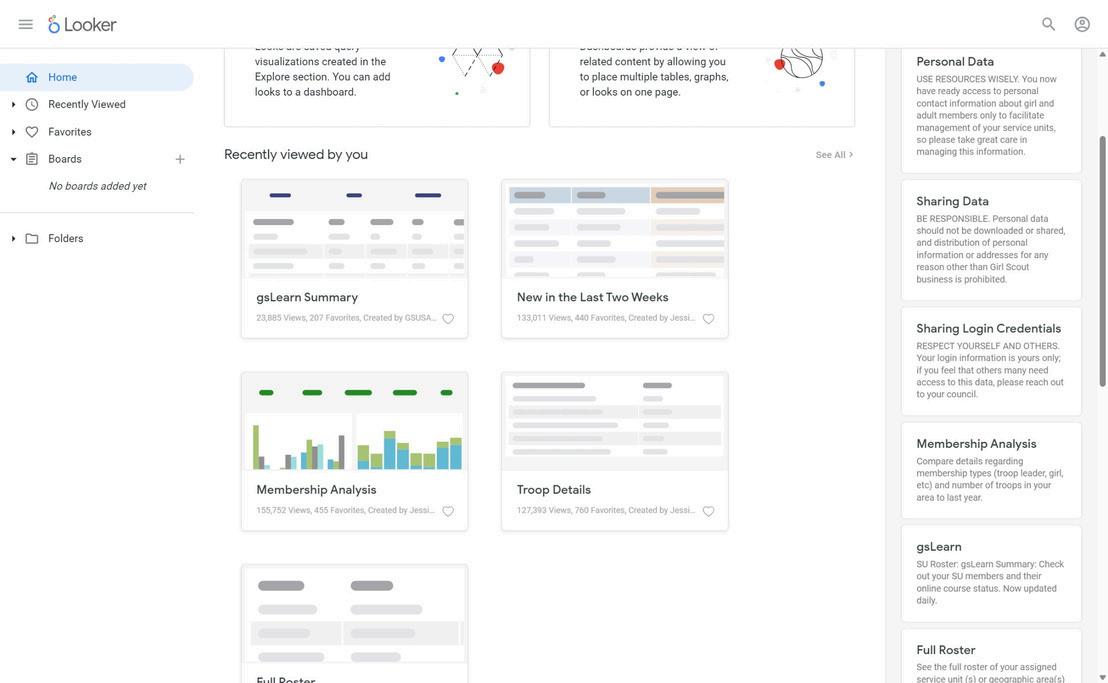Viewport: 1108px width, 683px height.
Task: Click 'No boards added yet' text
Action: tap(97, 186)
